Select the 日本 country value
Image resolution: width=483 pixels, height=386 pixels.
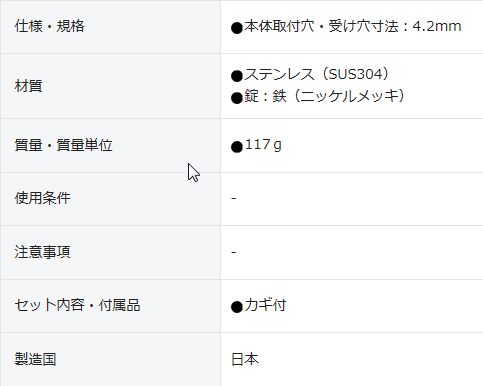pyautogui.click(x=245, y=359)
